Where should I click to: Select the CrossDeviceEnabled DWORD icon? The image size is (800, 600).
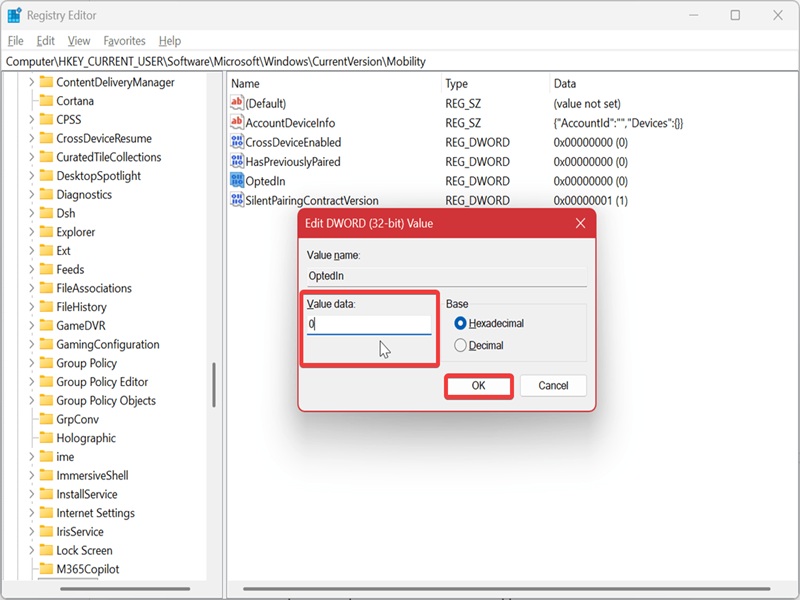click(237, 142)
